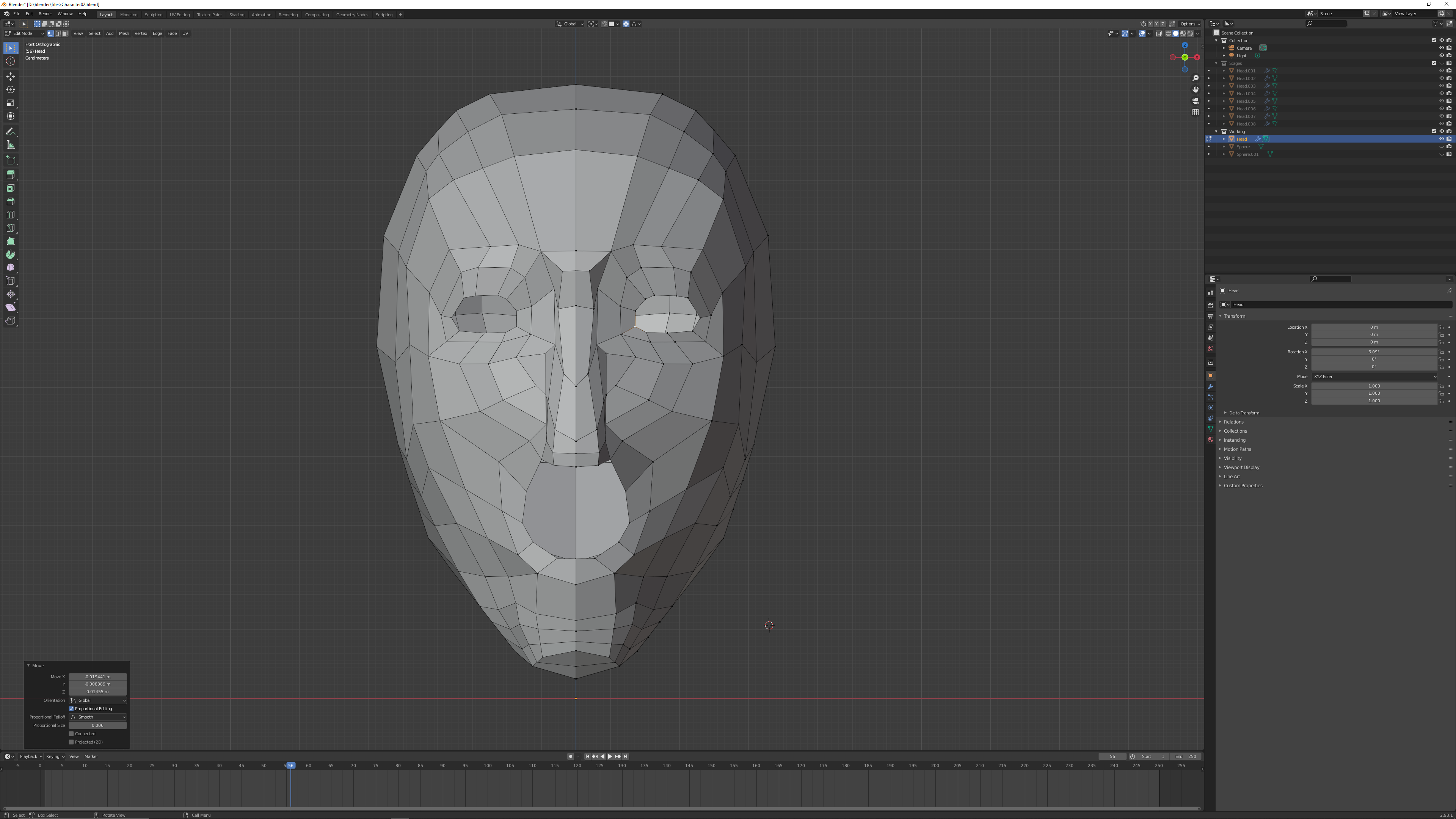Jump to the timeline end frame
The width and height of the screenshot is (1456, 819).
click(625, 756)
